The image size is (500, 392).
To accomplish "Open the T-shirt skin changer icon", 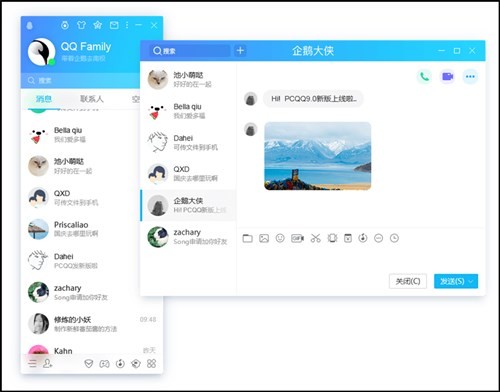I will coord(81,25).
